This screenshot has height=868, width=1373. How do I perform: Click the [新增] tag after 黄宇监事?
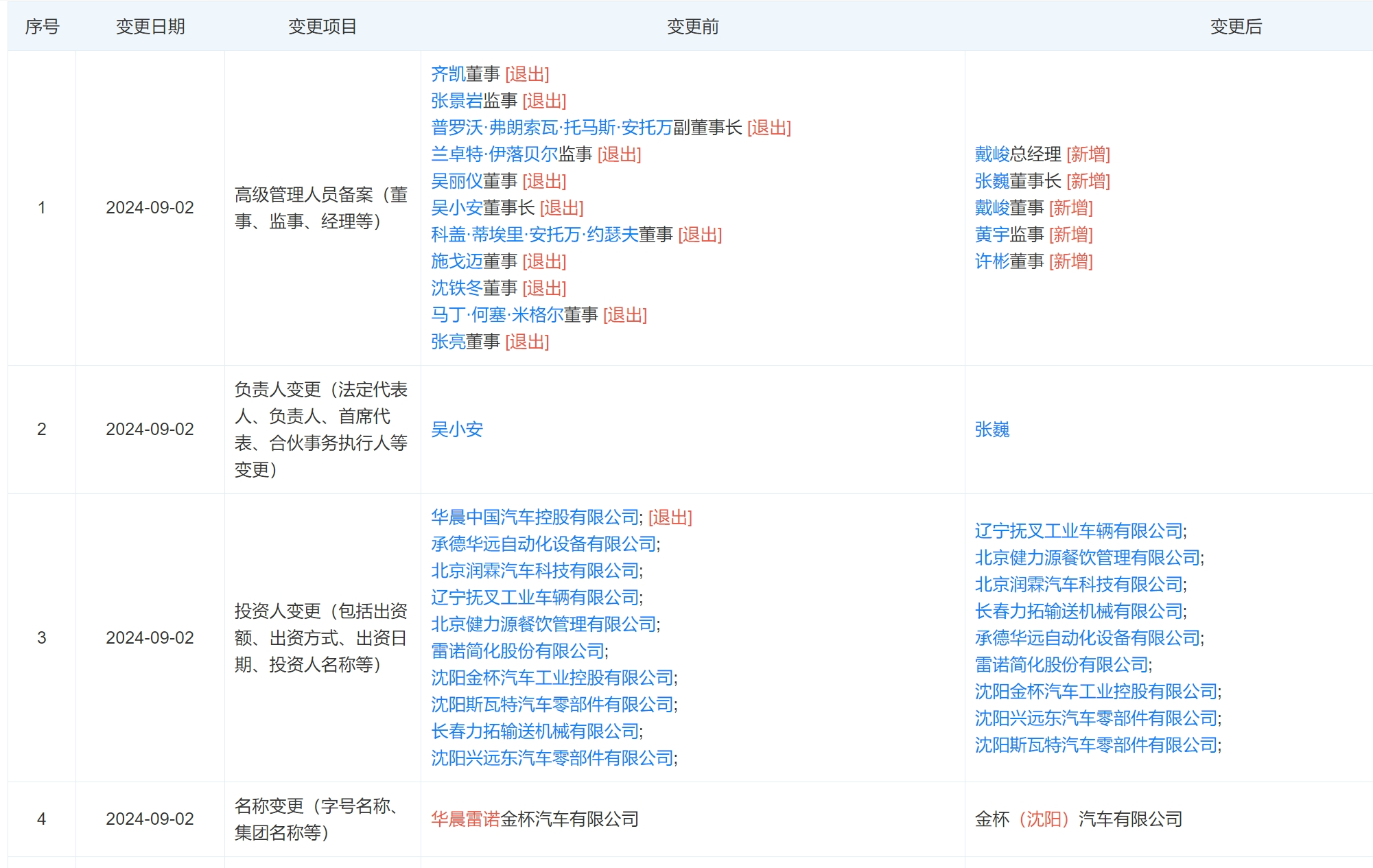tap(1071, 234)
